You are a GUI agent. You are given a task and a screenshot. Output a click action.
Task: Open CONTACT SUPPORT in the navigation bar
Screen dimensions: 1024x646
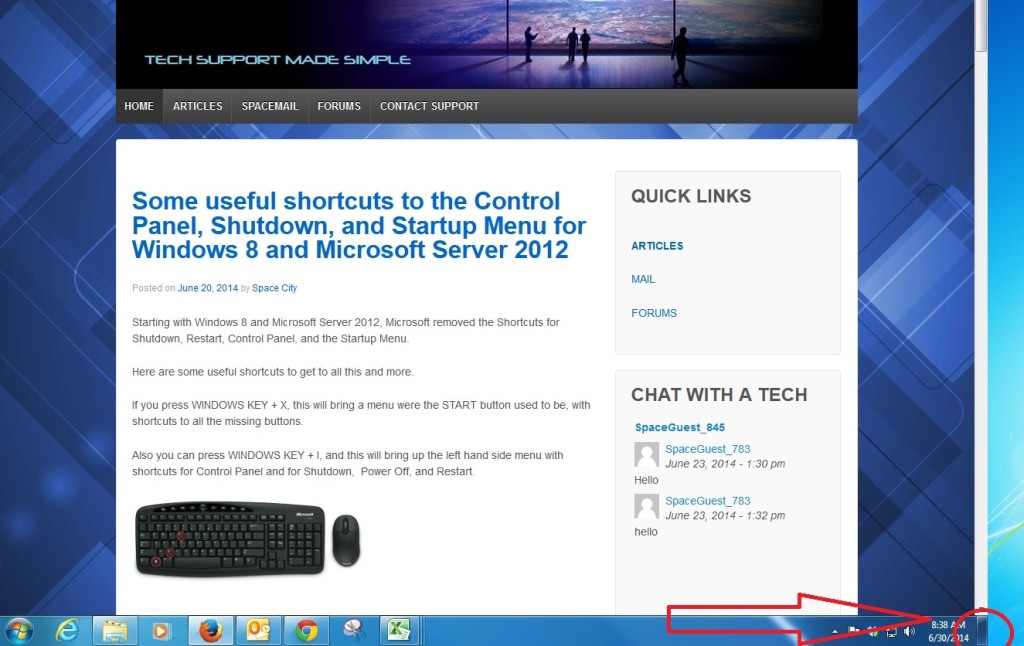429,106
